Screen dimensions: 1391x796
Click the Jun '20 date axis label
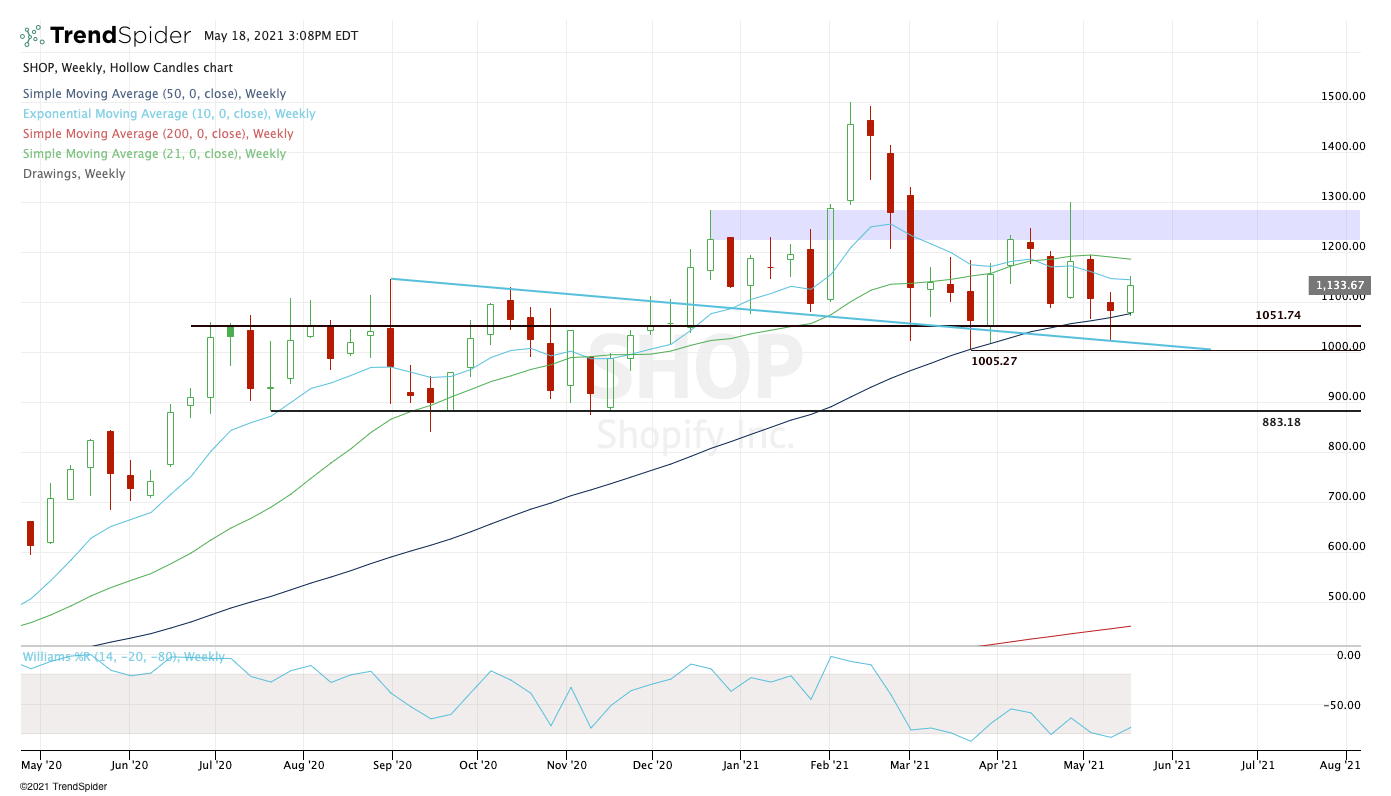[x=129, y=766]
